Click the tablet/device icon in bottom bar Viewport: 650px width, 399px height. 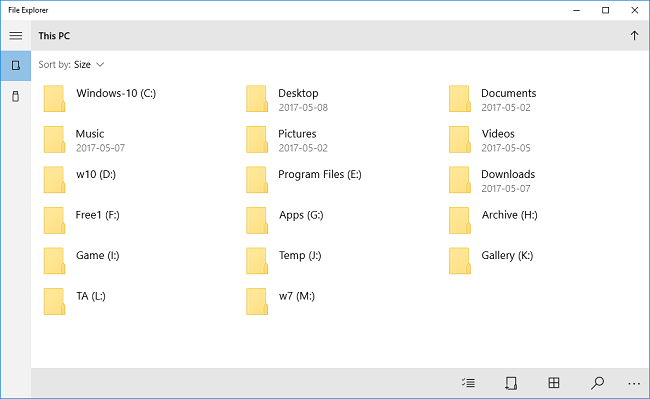pos(511,383)
